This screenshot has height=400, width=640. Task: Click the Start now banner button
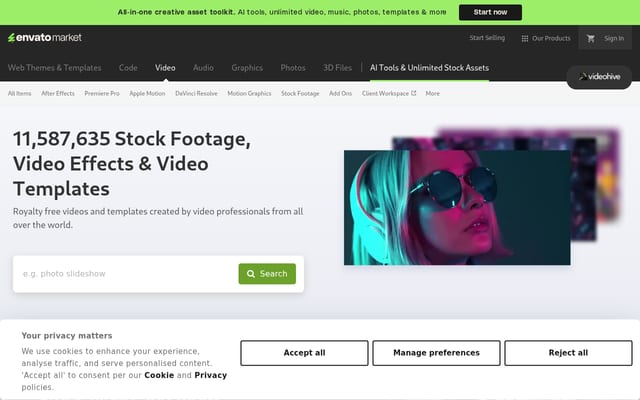coord(490,12)
